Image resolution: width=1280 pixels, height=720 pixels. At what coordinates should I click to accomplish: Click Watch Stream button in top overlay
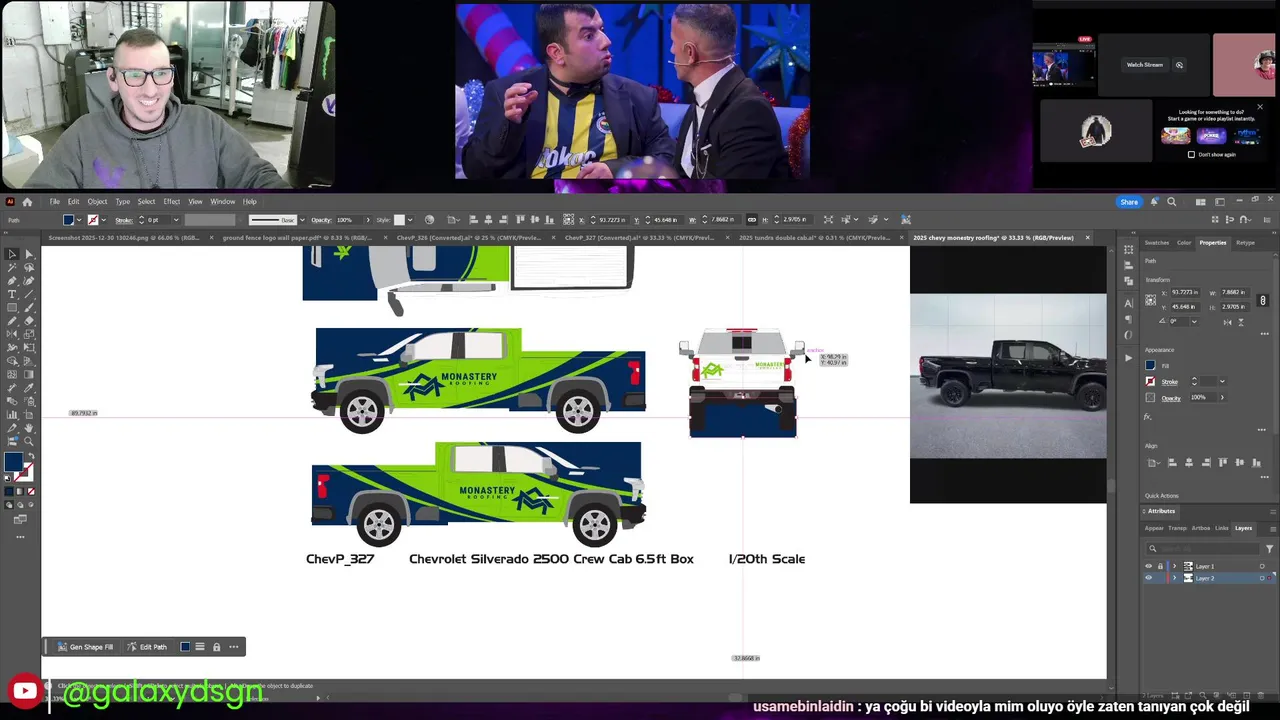1145,65
